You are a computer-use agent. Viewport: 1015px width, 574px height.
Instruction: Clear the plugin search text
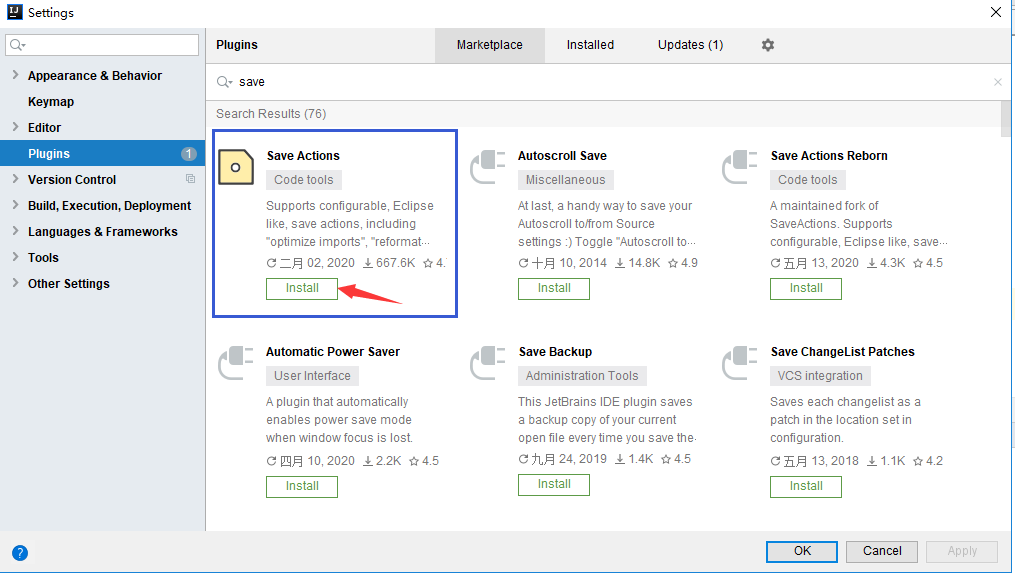[998, 82]
